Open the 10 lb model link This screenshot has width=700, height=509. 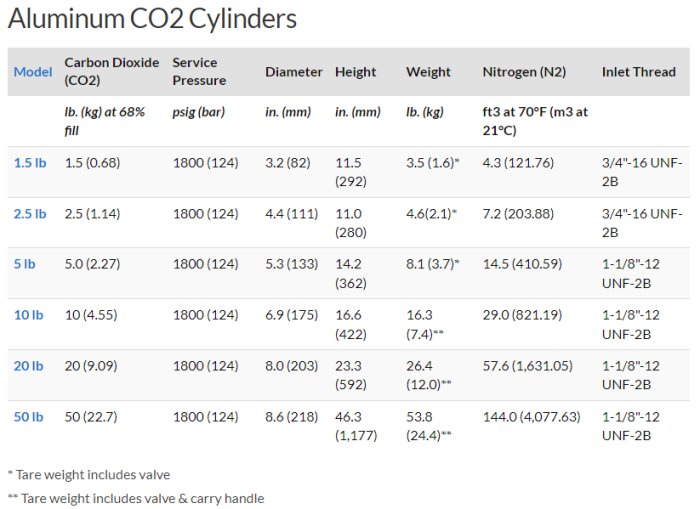tap(28, 315)
